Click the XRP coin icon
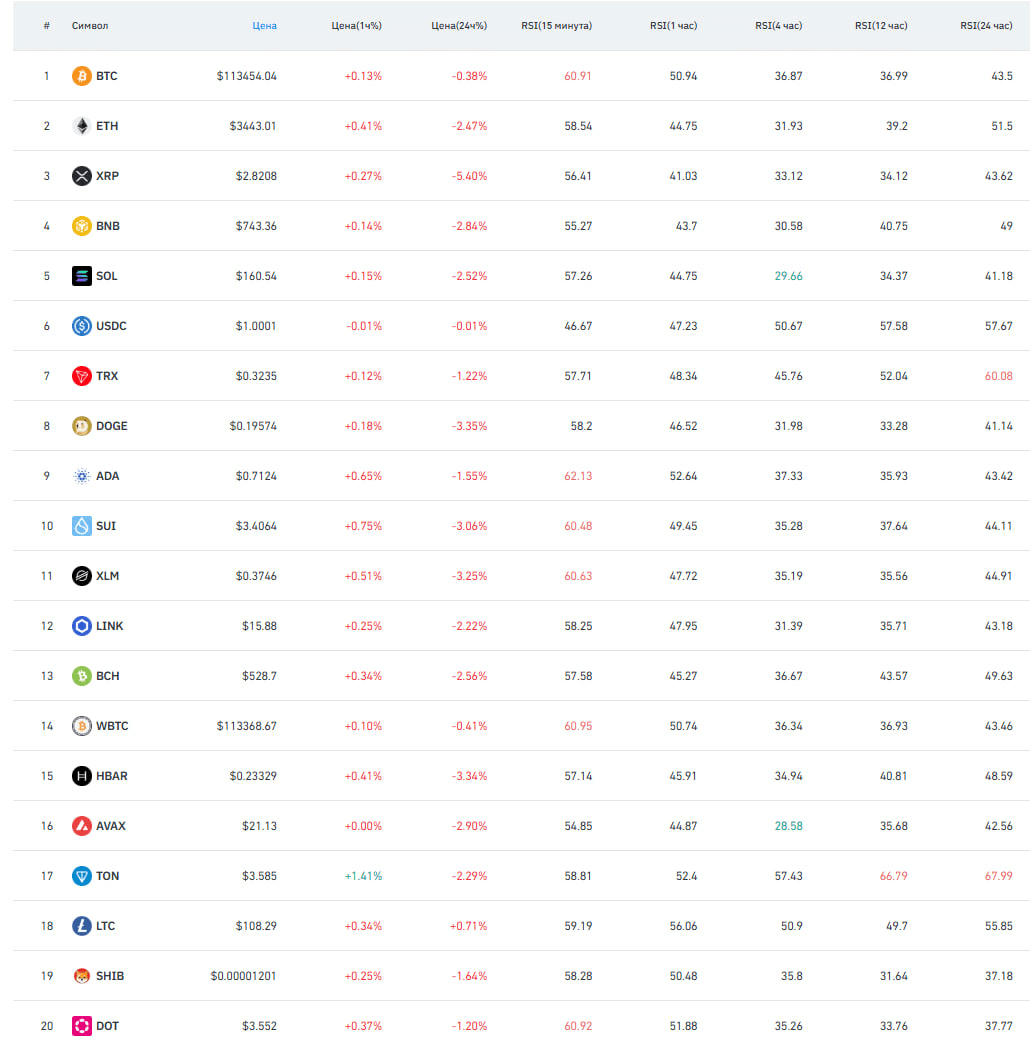 pyautogui.click(x=82, y=176)
